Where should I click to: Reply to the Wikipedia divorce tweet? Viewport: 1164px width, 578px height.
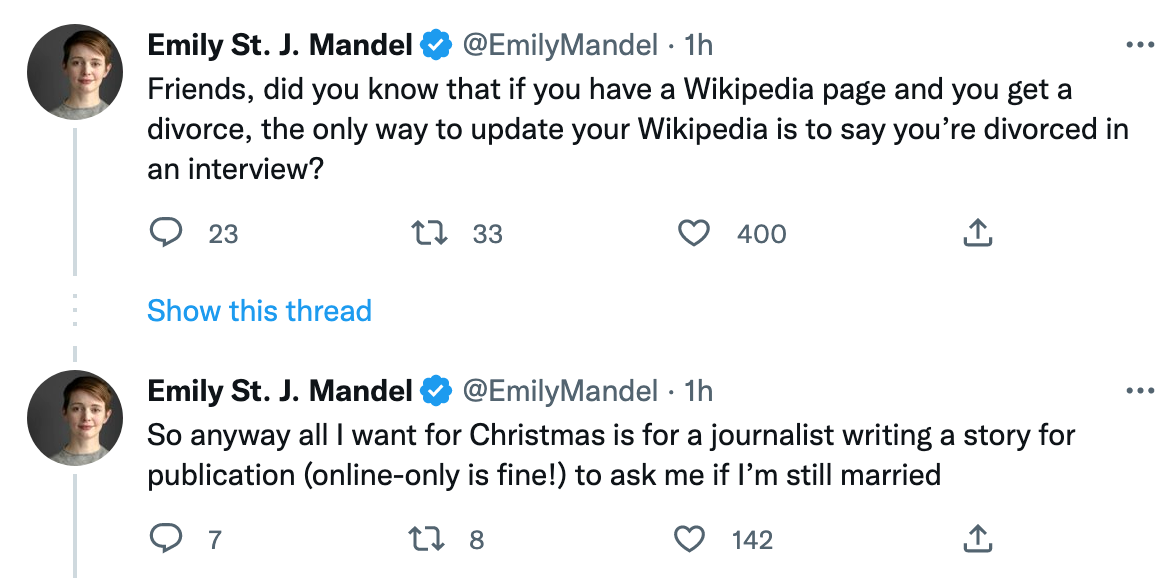tap(168, 233)
